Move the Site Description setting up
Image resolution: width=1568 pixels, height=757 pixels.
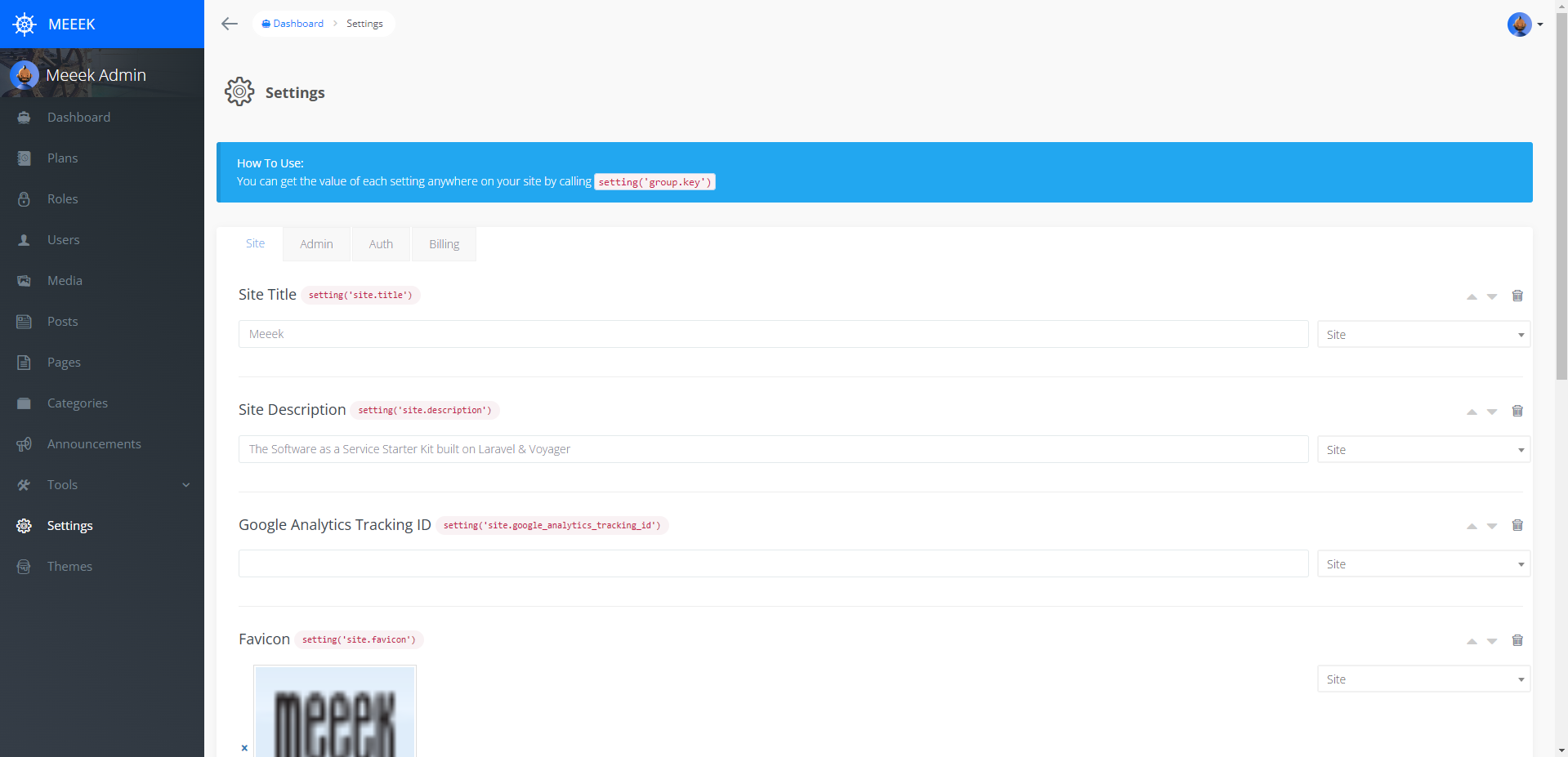1472,412
